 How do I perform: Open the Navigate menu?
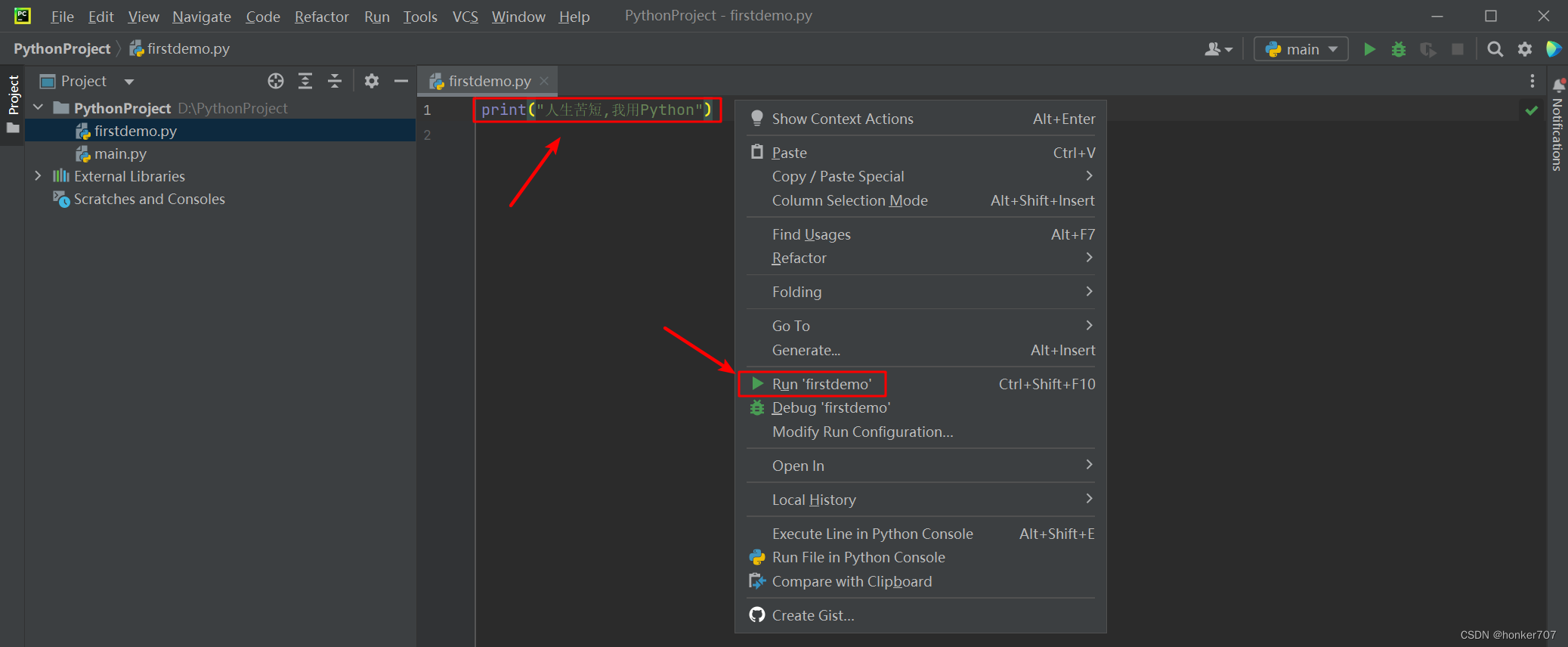[x=202, y=17]
